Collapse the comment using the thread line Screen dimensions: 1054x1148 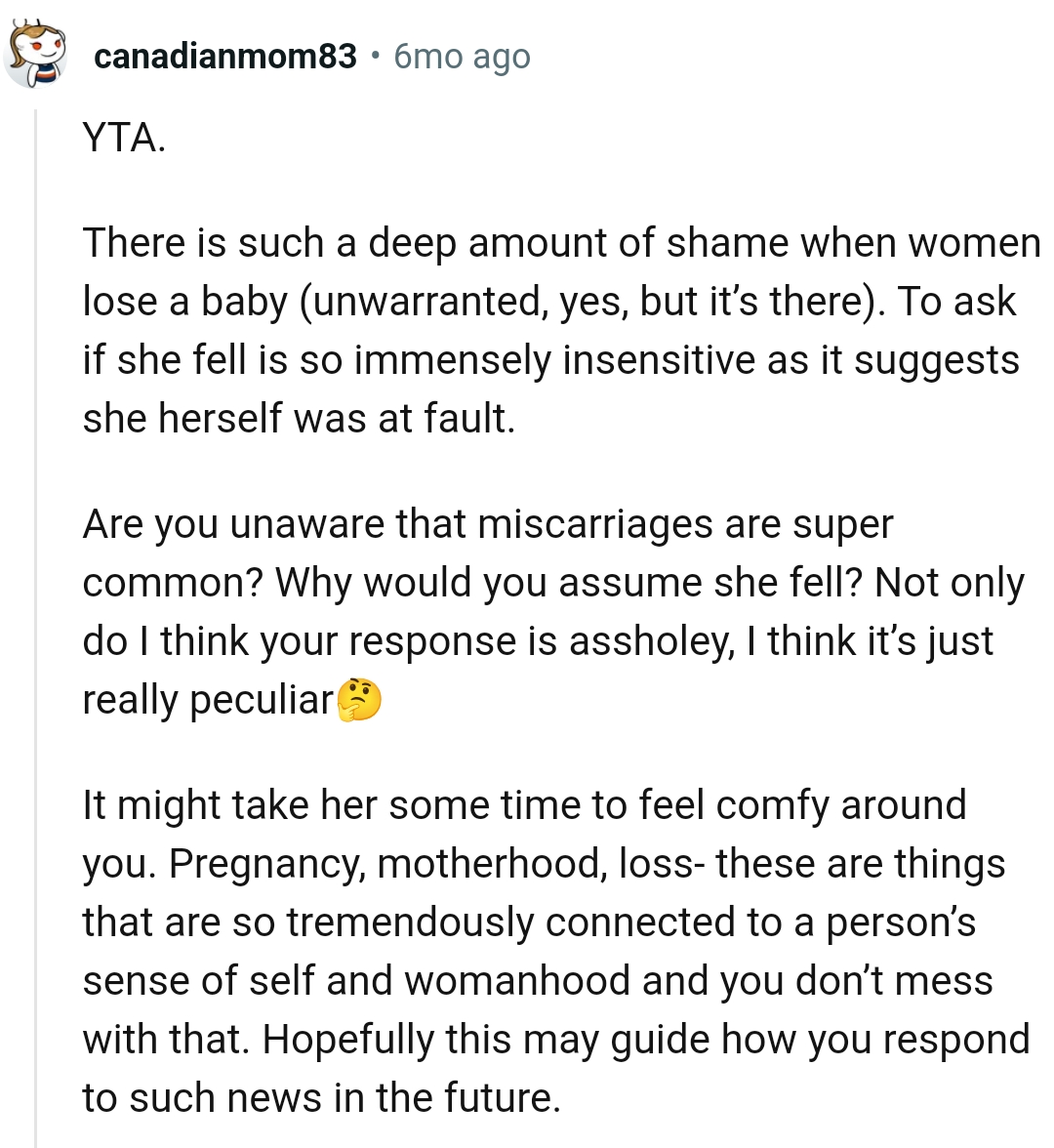point(36,625)
